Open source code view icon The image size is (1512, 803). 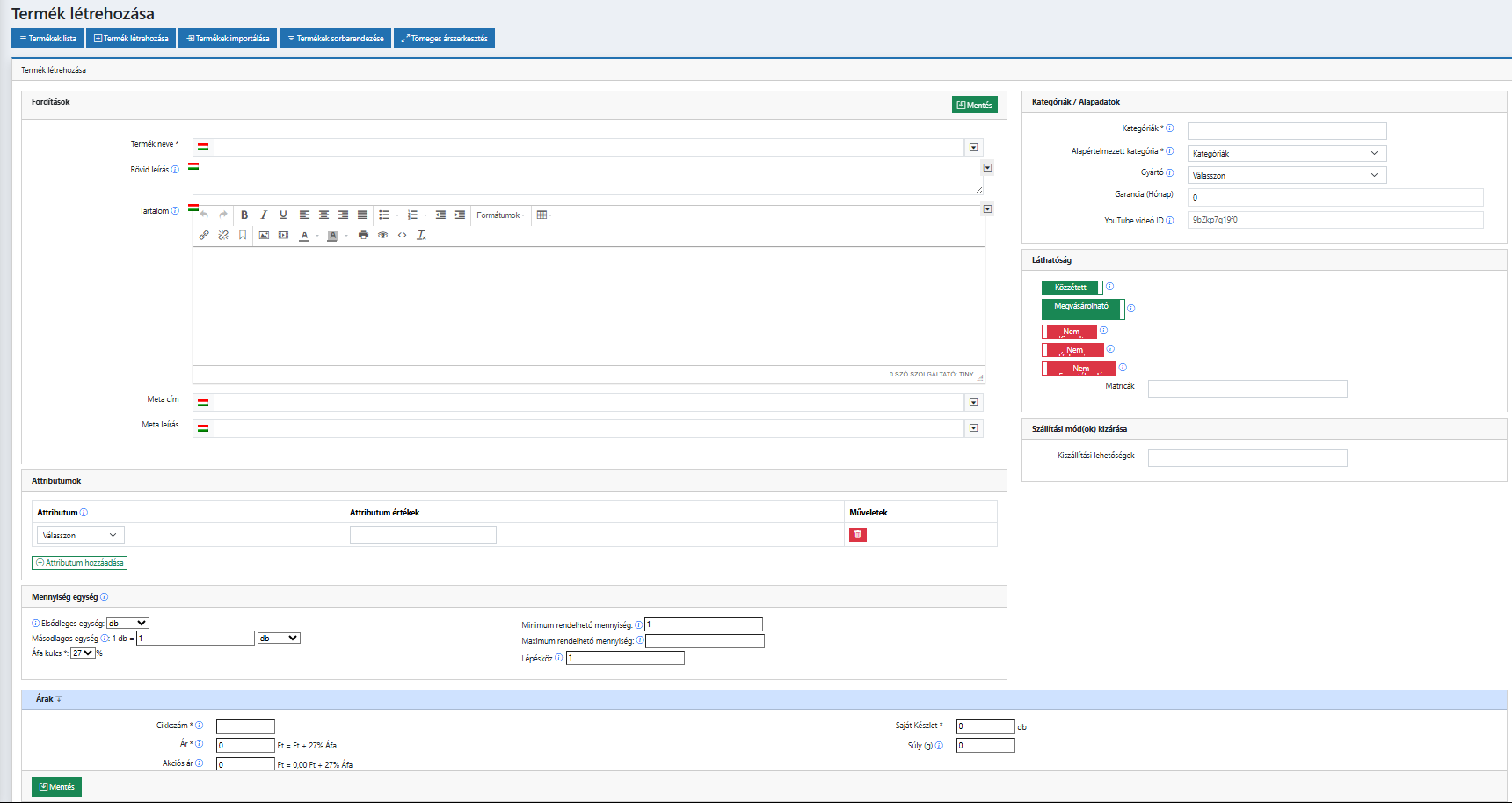402,235
